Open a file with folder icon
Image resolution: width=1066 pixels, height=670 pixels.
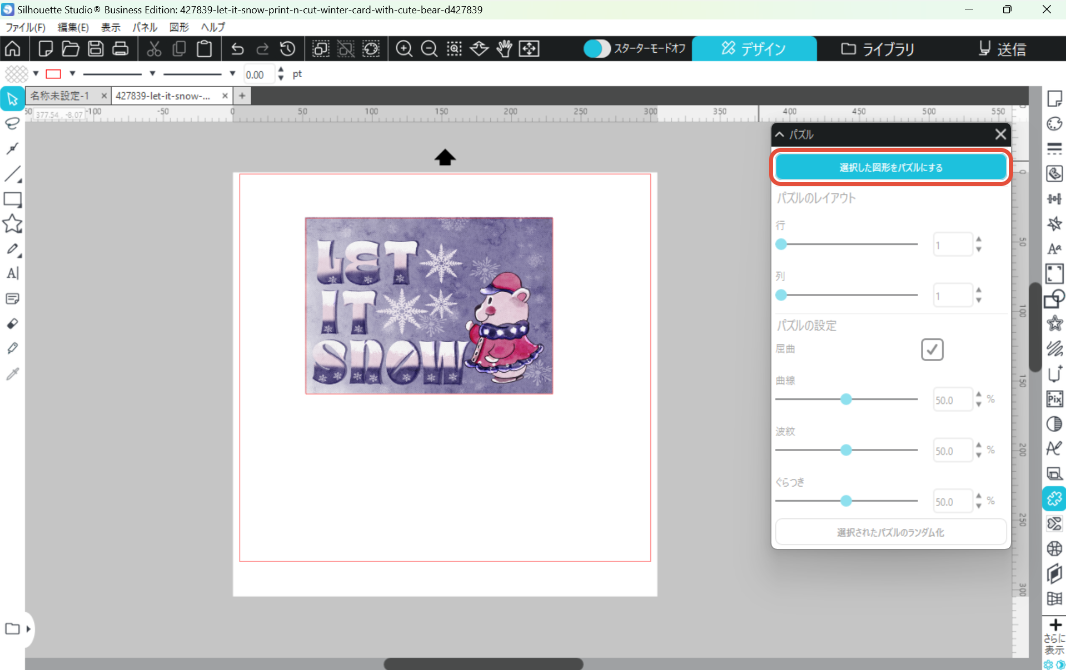(x=71, y=49)
